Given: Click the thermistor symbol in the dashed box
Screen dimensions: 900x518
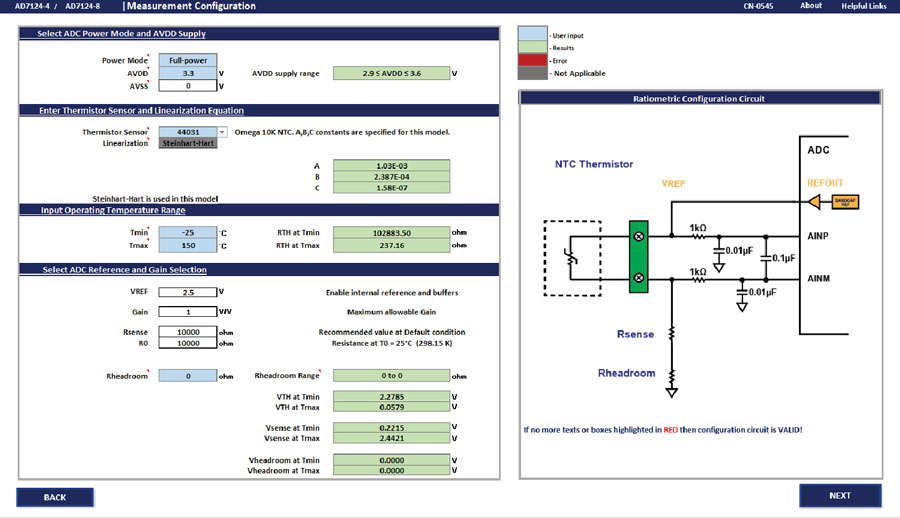Looking at the screenshot, I should [x=573, y=258].
